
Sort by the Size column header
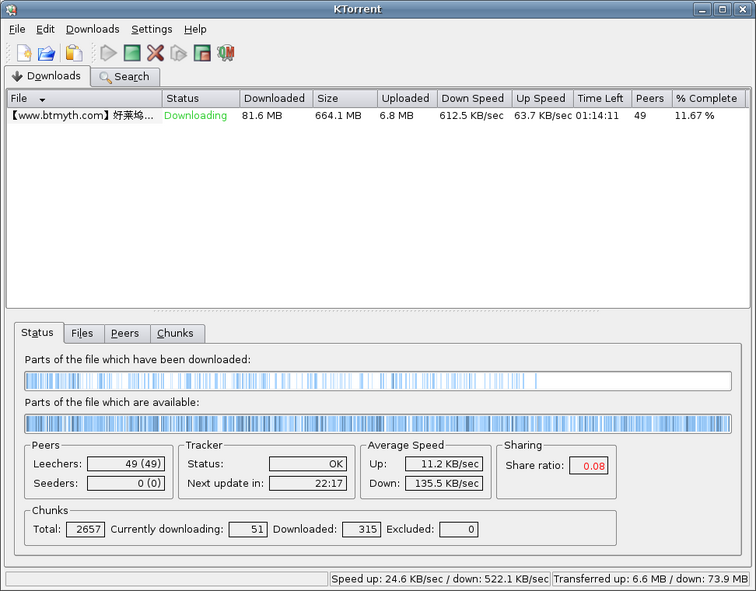(345, 98)
